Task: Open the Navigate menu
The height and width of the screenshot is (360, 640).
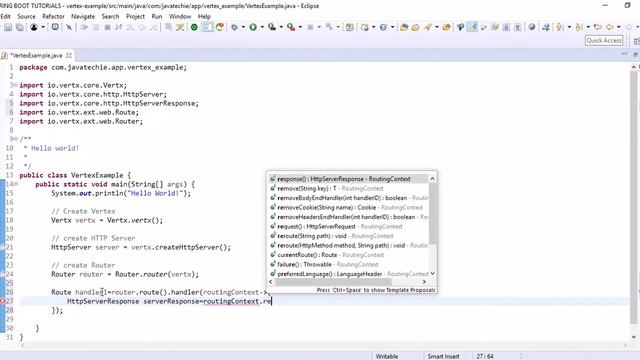Action: coord(83,16)
